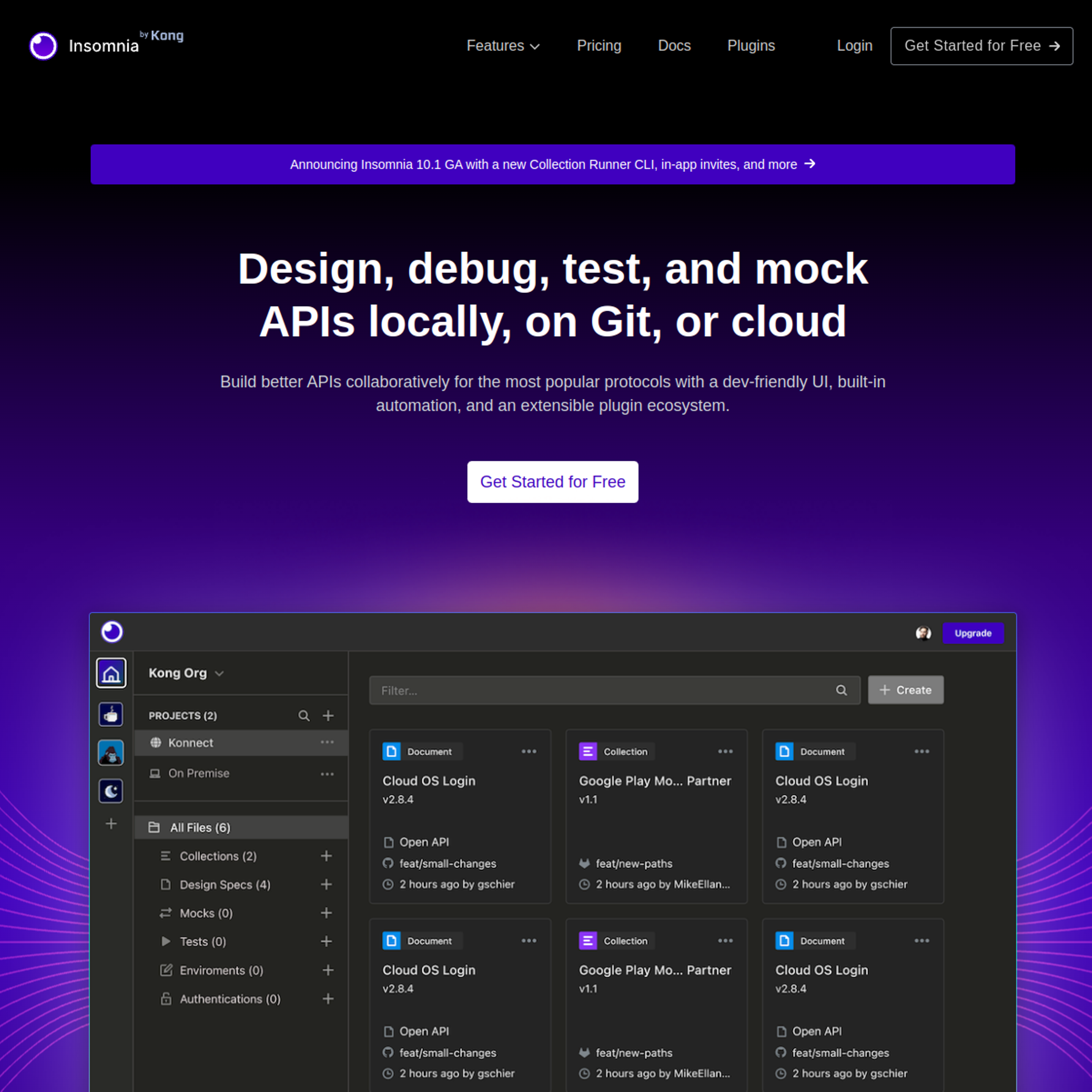Open top-right Cloud OS Login card menu
This screenshot has height=1092, width=1092.
pyautogui.click(x=921, y=751)
